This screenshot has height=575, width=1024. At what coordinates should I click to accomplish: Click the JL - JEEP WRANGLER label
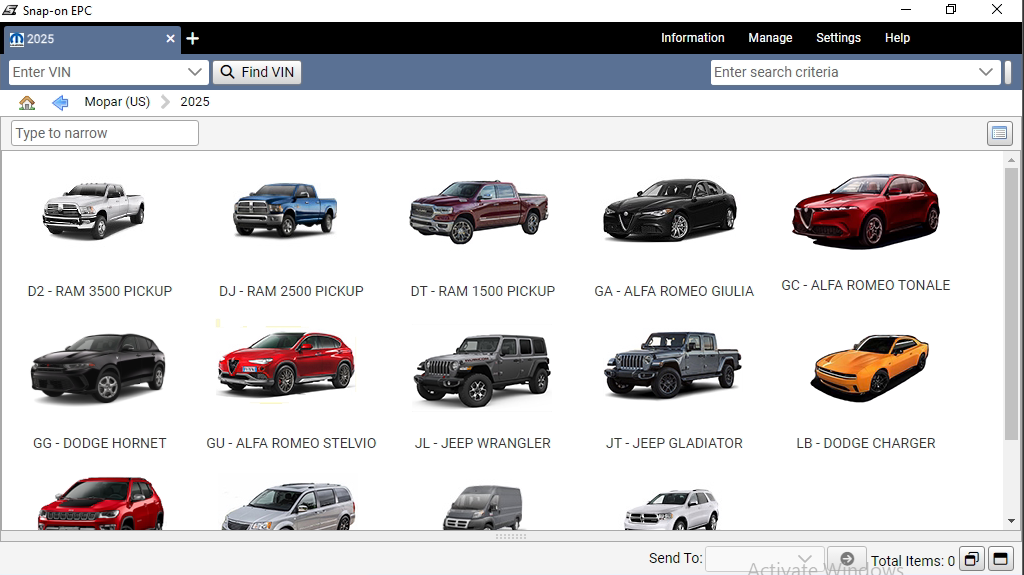pyautogui.click(x=483, y=444)
